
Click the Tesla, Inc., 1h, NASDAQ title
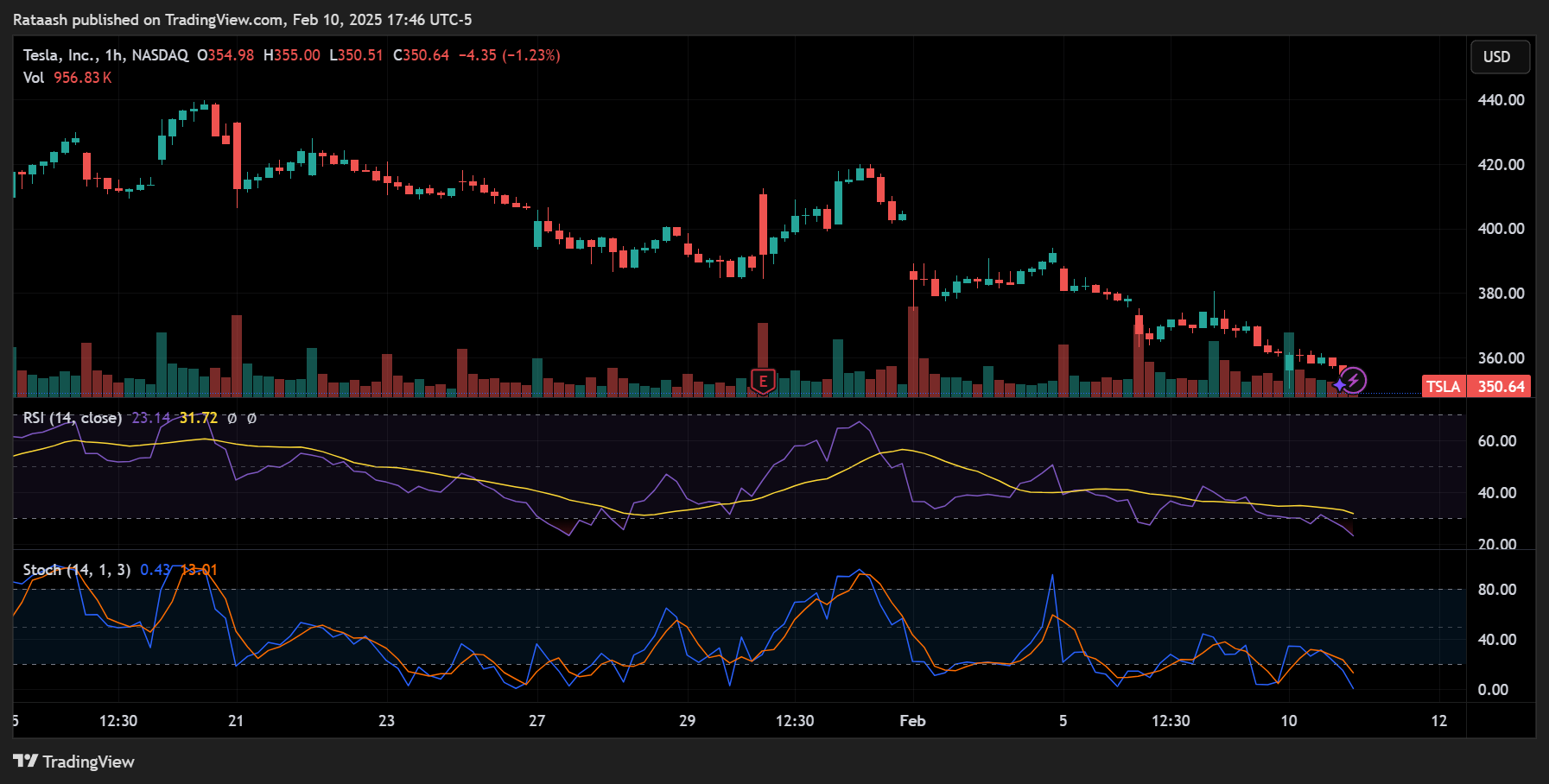click(x=105, y=55)
